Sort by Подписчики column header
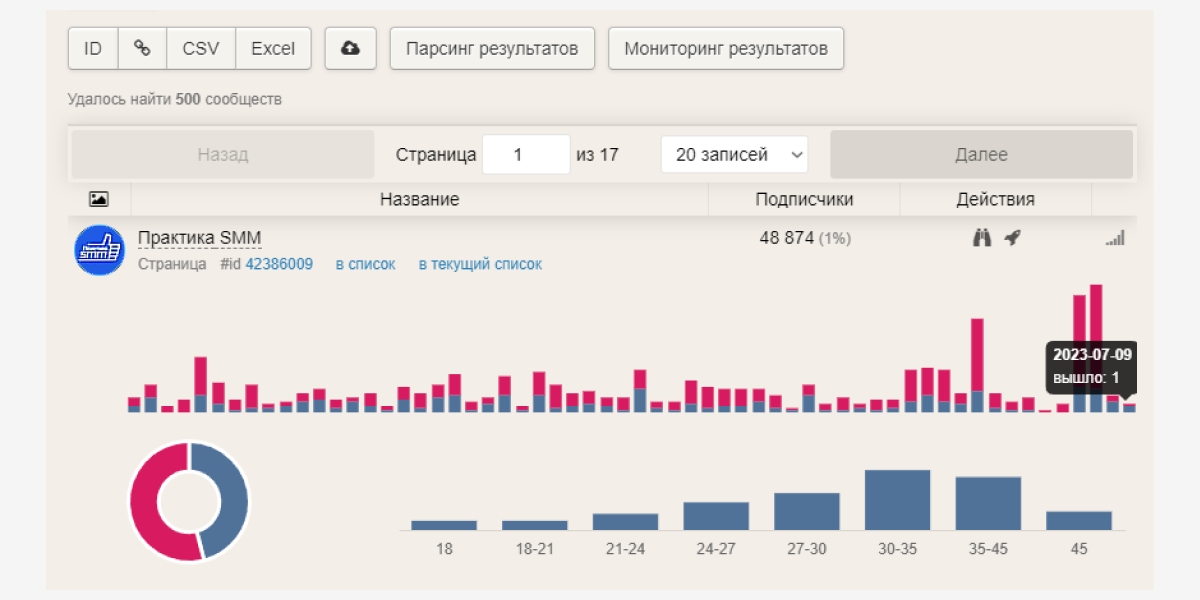Image resolution: width=1200 pixels, height=600 pixels. point(804,199)
